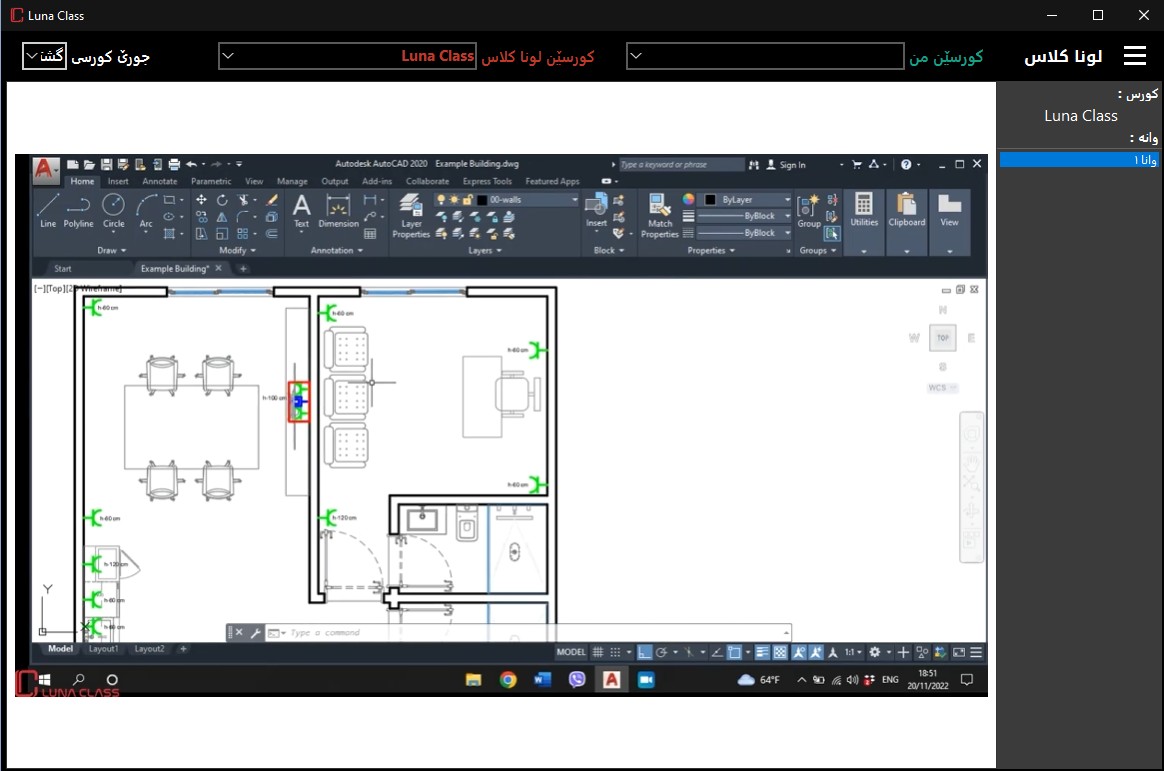
Task: Toggle the grid display in status bar
Action: 598,652
